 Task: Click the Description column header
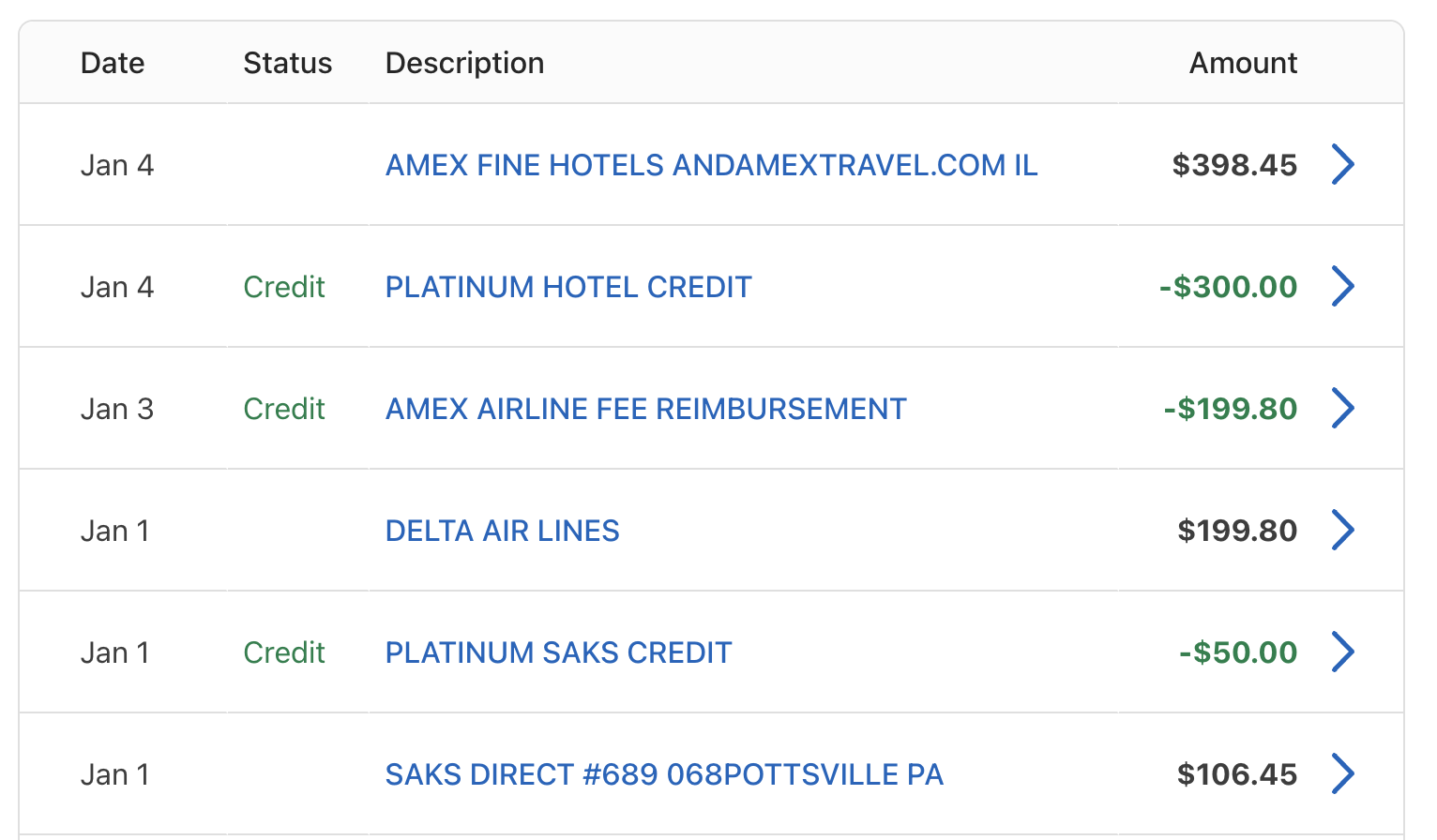[464, 63]
